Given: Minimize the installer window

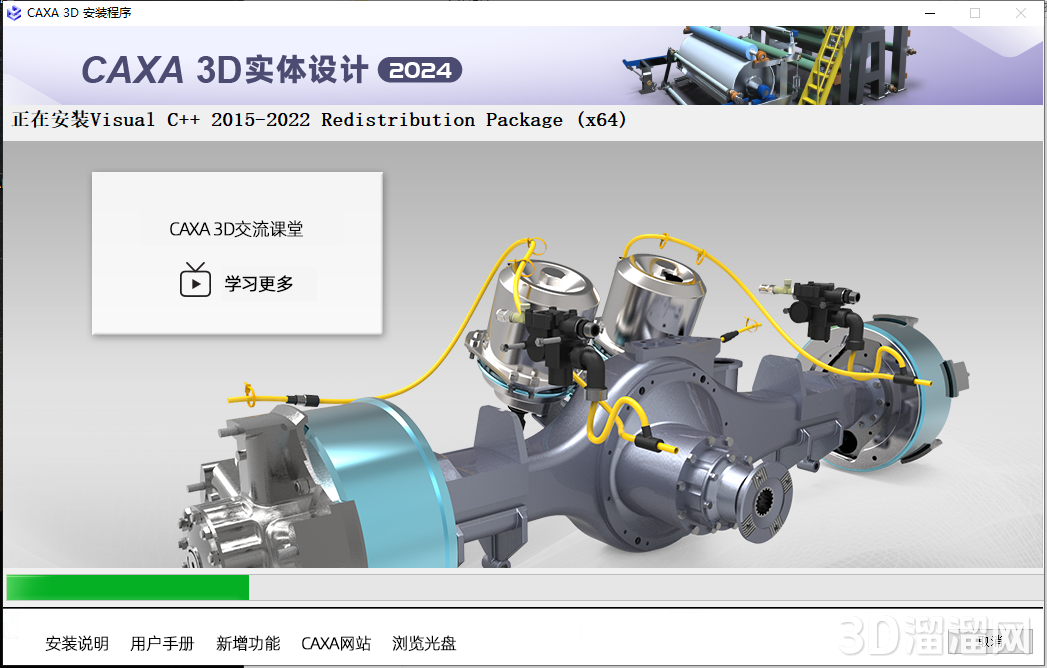Looking at the screenshot, I should coord(929,13).
